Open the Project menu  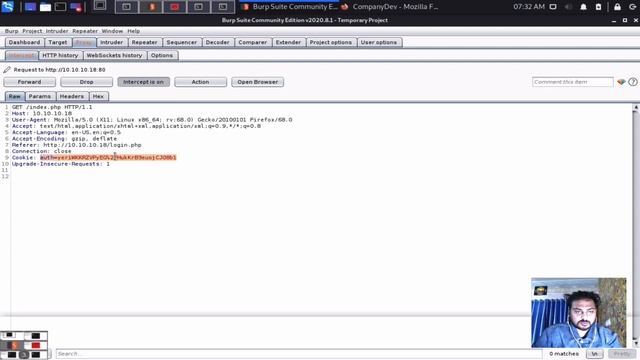coord(32,31)
